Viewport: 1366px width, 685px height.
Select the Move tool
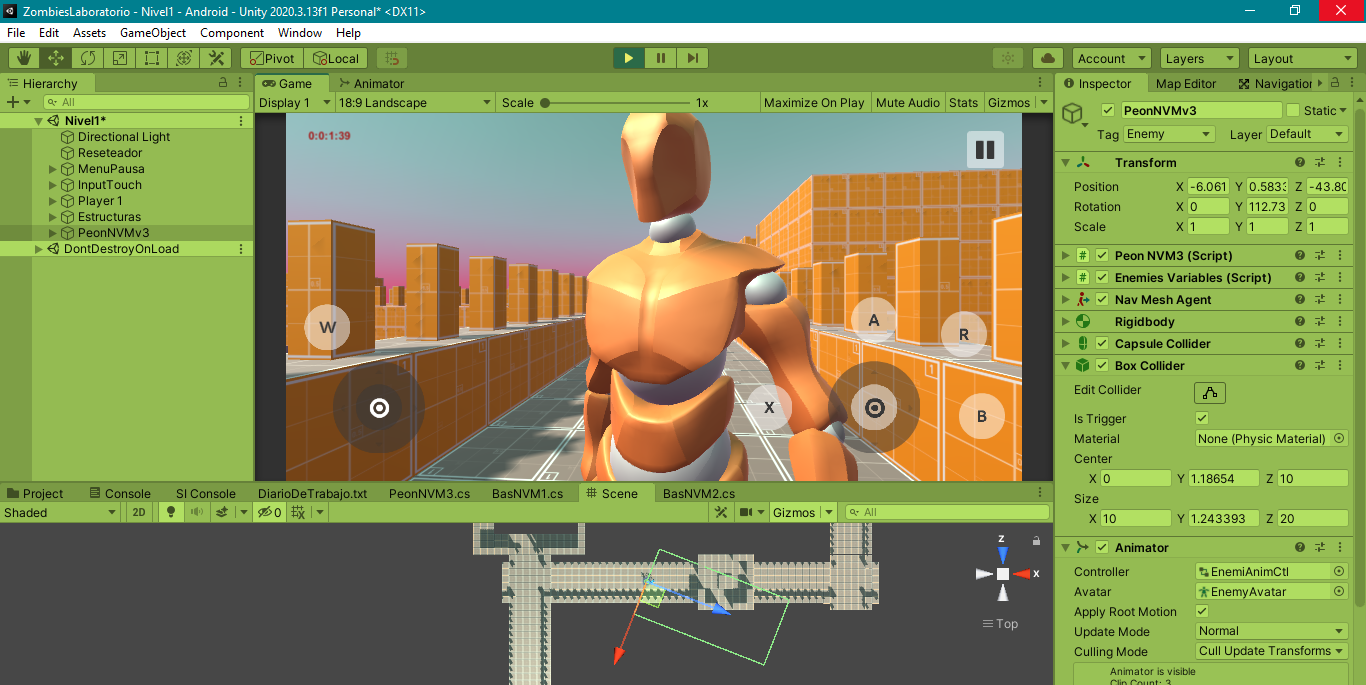56,58
